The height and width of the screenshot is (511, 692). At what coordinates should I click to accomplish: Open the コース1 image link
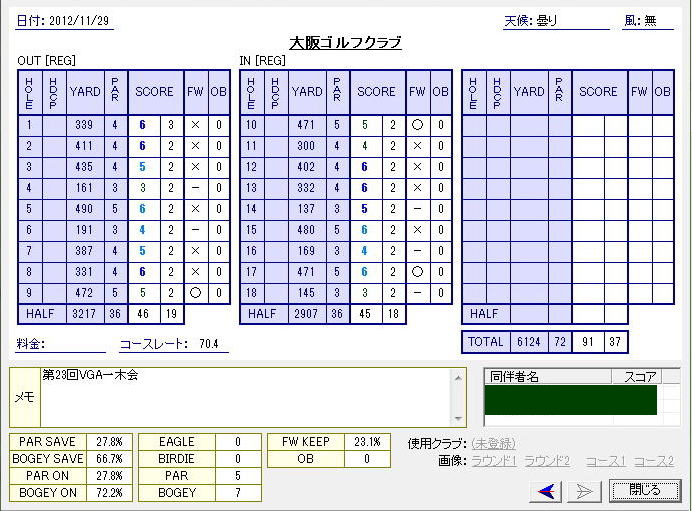coord(606,461)
